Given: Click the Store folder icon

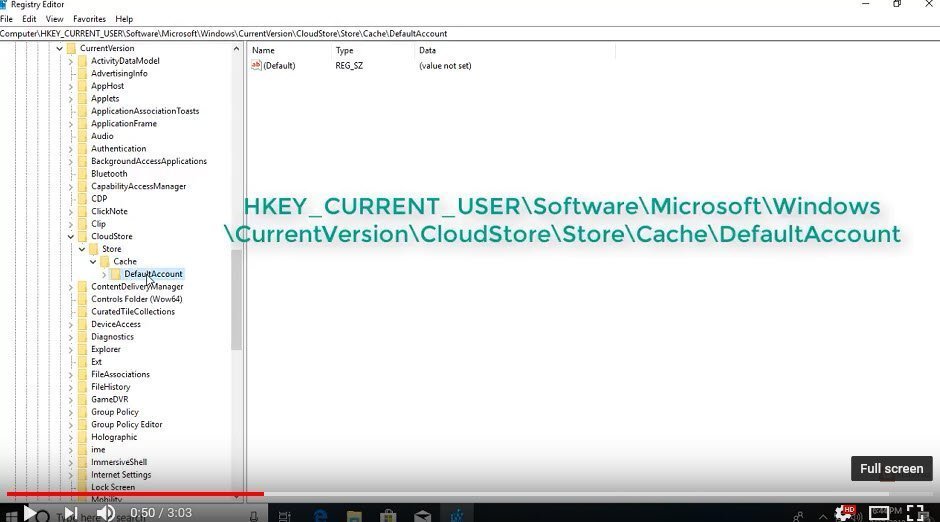Looking at the screenshot, I should (x=94, y=249).
